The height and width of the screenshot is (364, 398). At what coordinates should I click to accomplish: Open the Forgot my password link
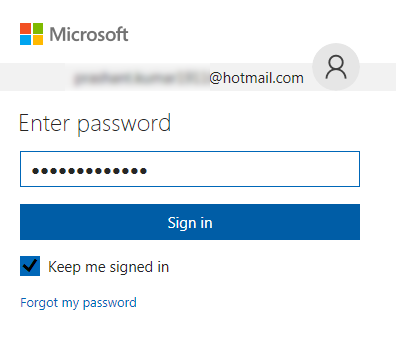(x=78, y=303)
